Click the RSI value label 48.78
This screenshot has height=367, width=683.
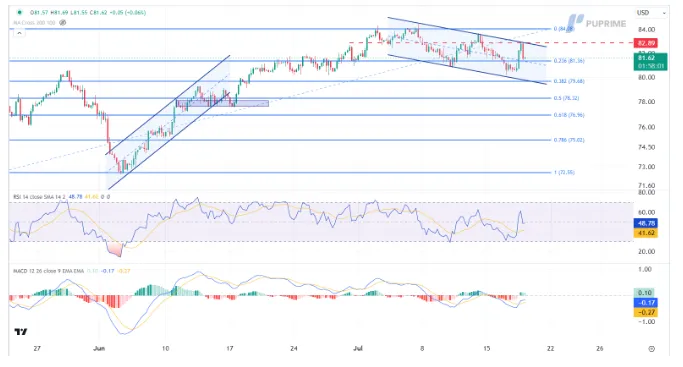[x=646, y=223]
